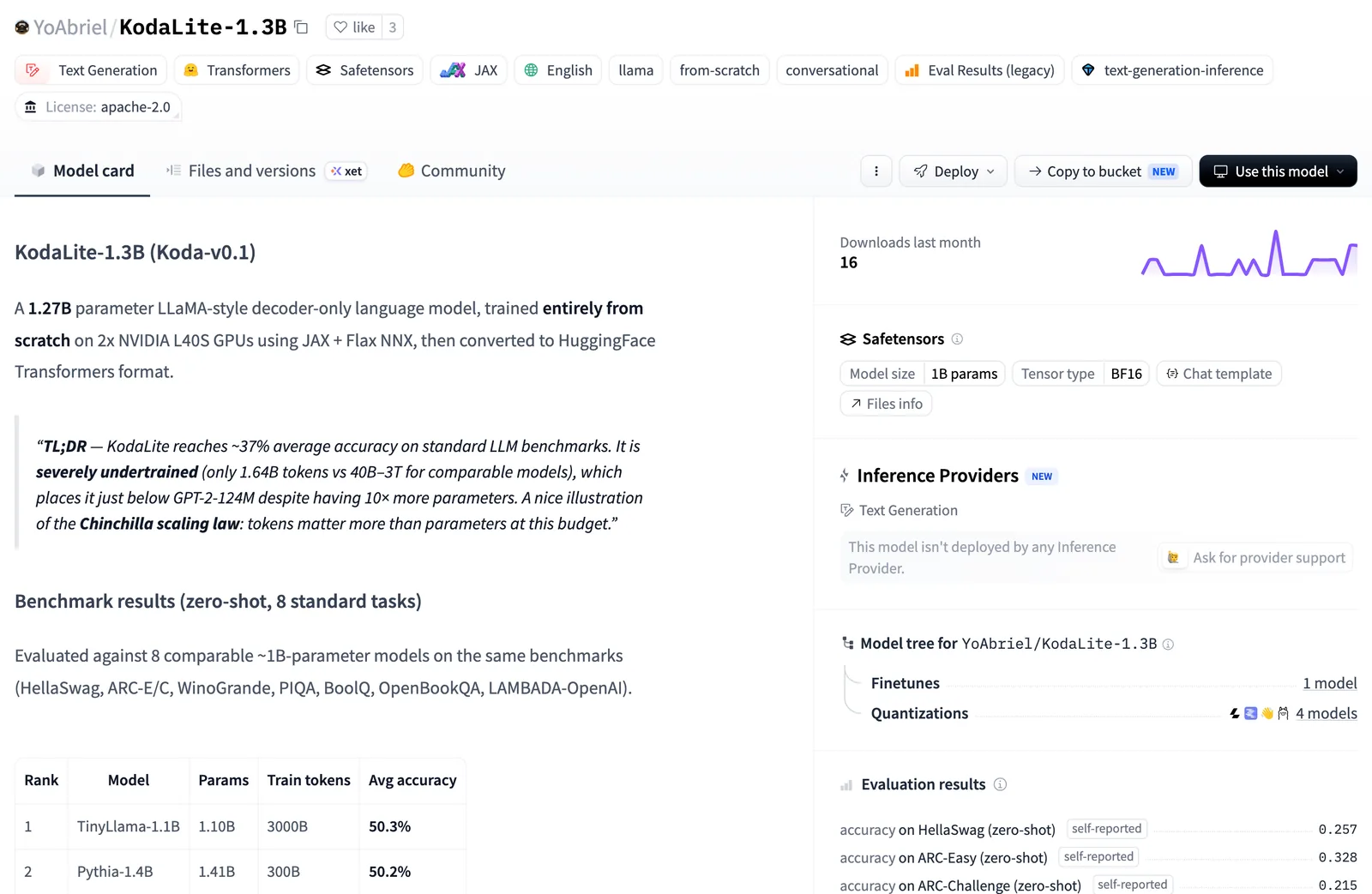The height and width of the screenshot is (894, 1372).
Task: Select the JAX tag
Action: click(469, 70)
